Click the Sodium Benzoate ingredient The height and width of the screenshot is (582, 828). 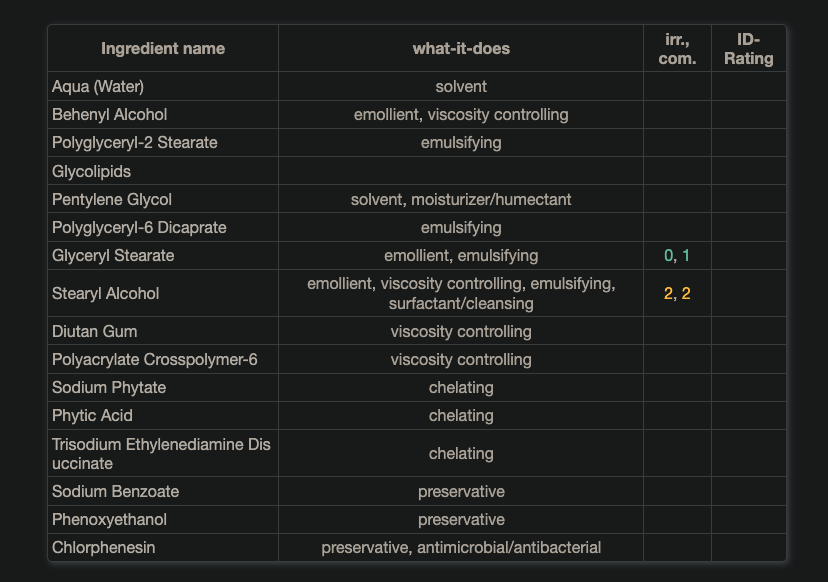point(116,491)
